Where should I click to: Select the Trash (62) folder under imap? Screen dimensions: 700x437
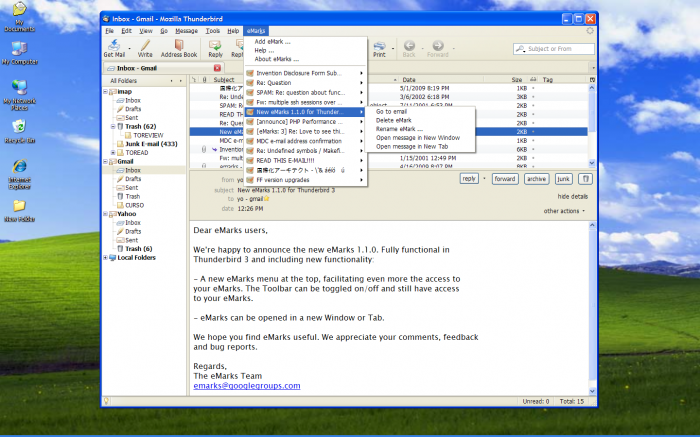pos(140,126)
